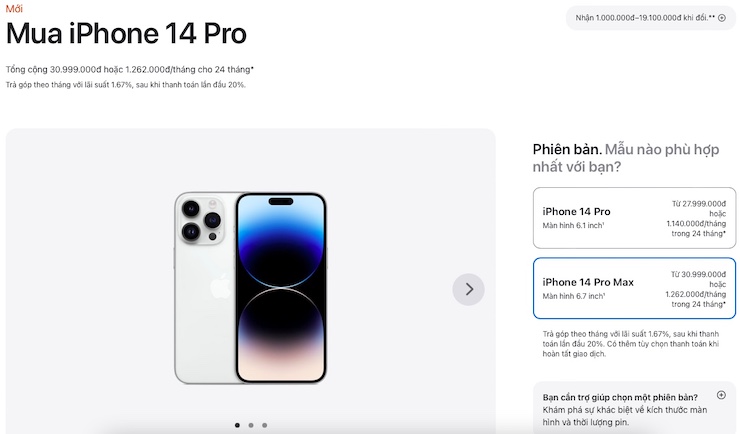This screenshot has width=740, height=434.
Task: Go to third gallery dot indicator
Action: 265,425
